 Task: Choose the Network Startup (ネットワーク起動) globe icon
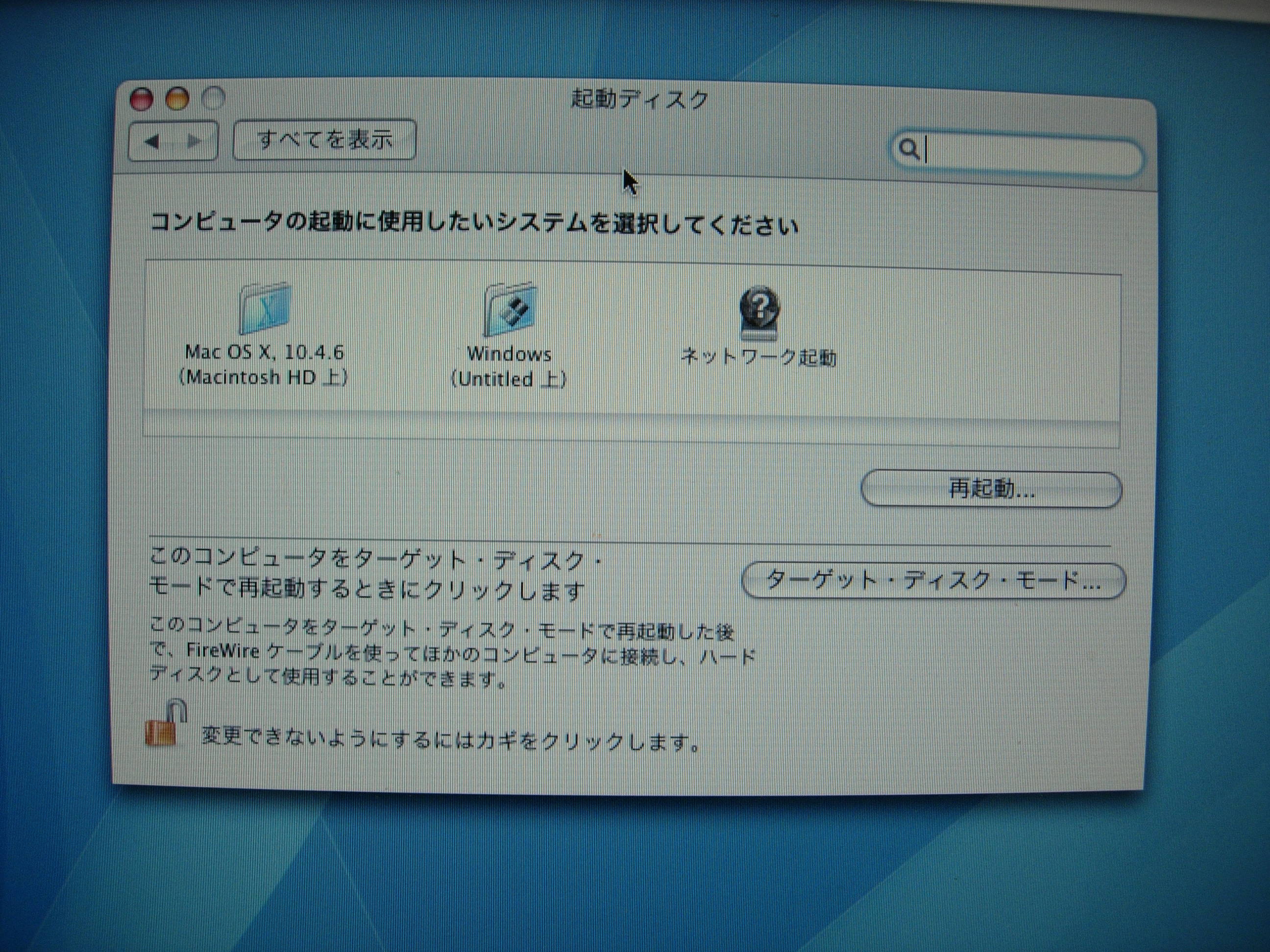759,313
